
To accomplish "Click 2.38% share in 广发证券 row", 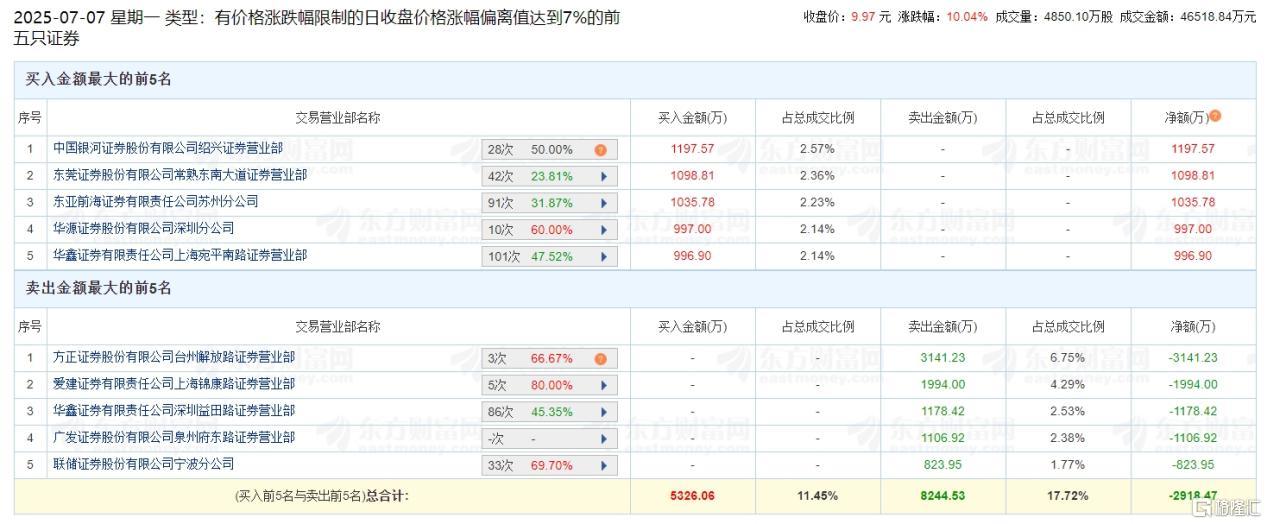I will (x=1068, y=438).
